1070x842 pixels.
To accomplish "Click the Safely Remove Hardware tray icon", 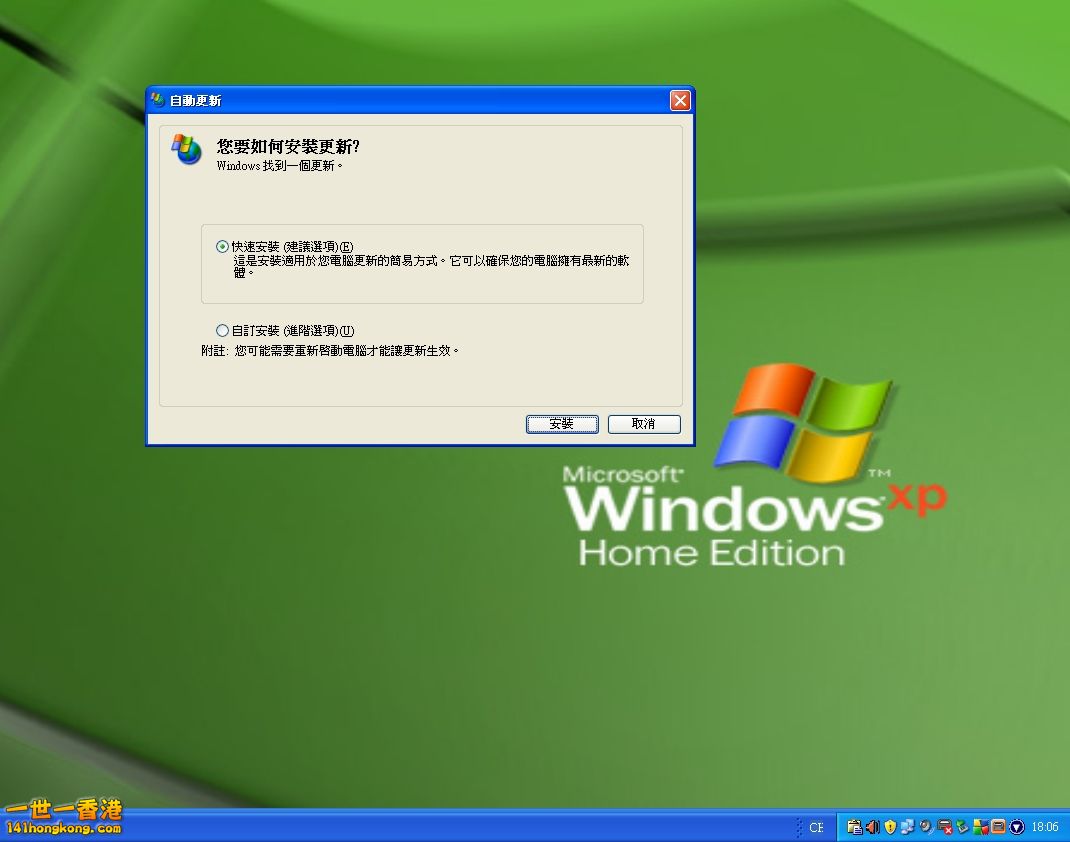I will click(963, 827).
